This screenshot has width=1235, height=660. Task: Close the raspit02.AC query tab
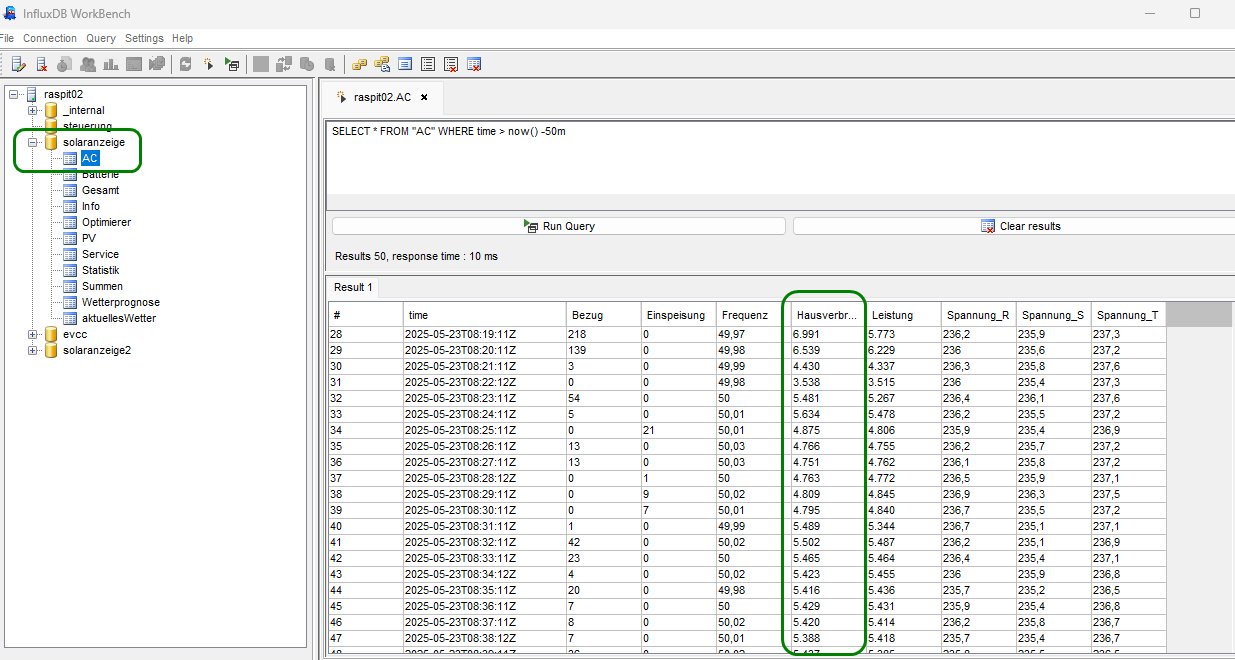pos(424,98)
